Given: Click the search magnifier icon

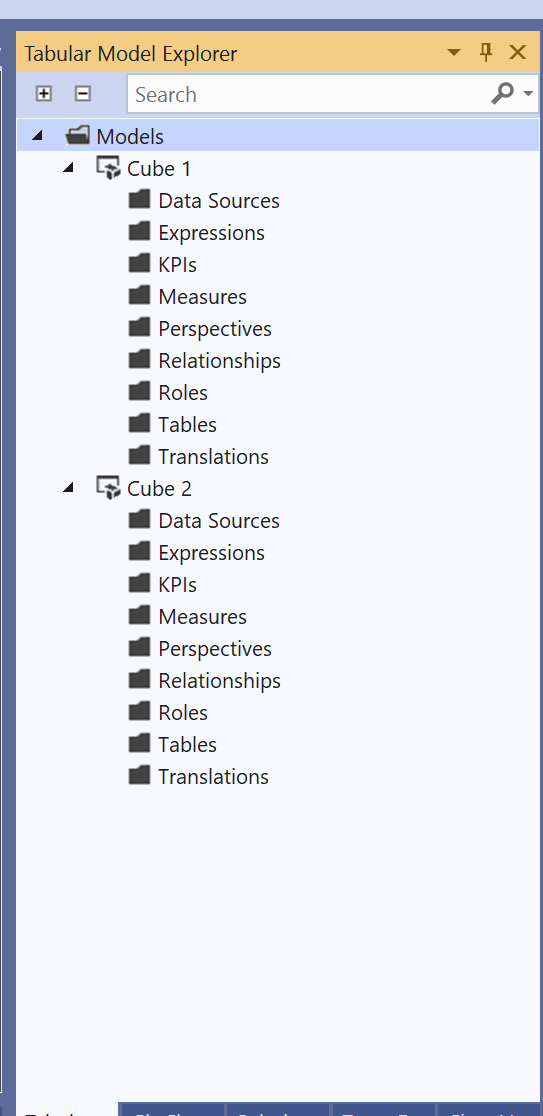Looking at the screenshot, I should click(502, 93).
